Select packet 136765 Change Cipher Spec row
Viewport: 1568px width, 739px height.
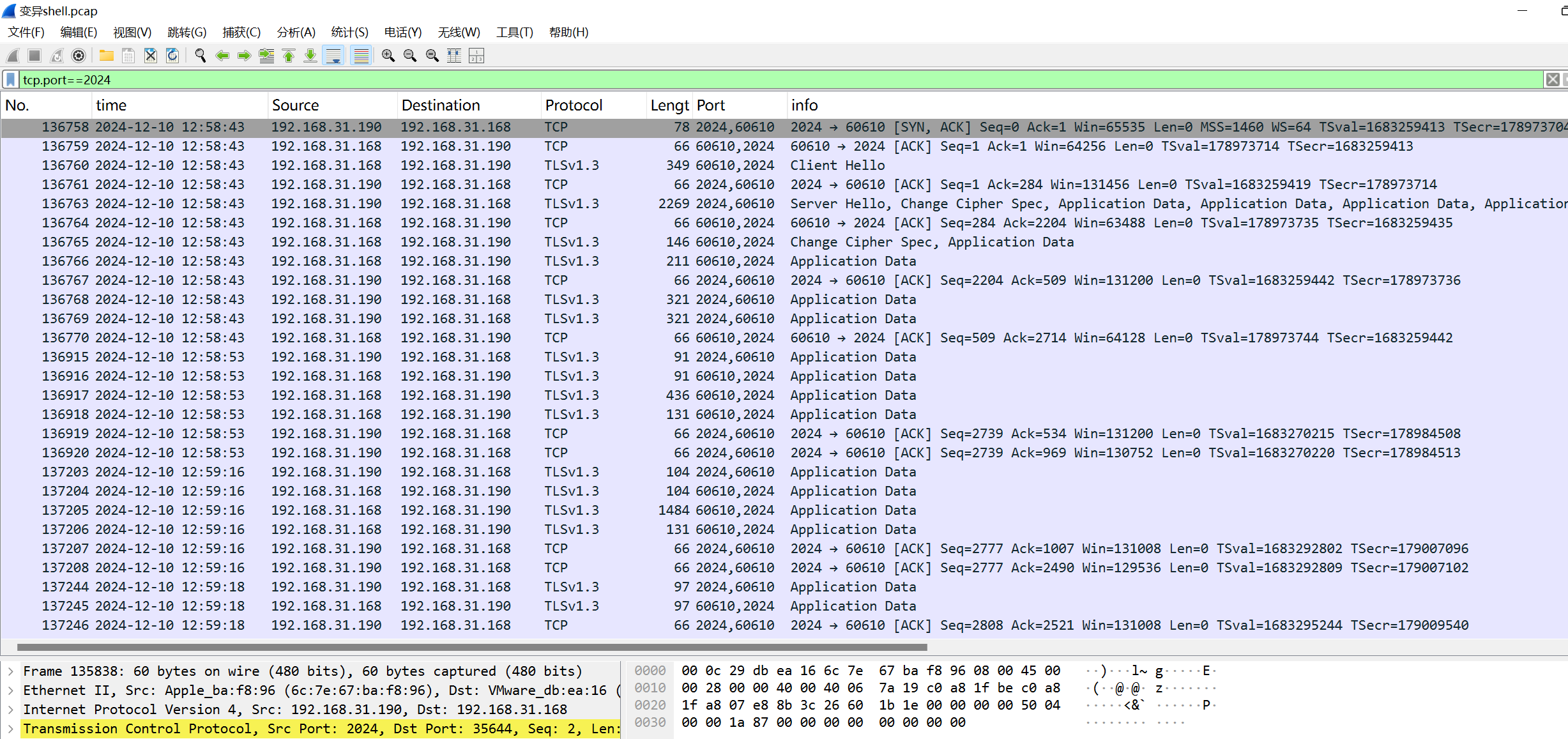(784, 242)
